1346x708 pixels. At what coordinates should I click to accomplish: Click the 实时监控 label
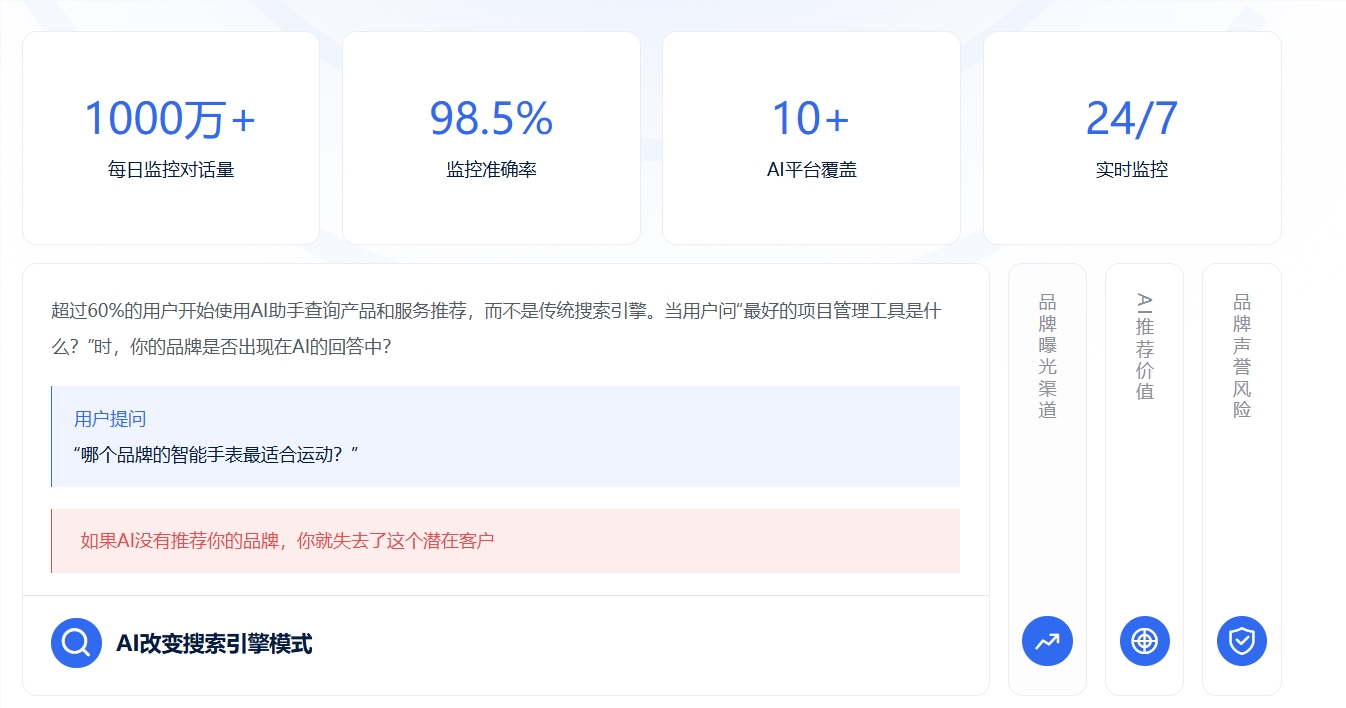tap(1131, 170)
